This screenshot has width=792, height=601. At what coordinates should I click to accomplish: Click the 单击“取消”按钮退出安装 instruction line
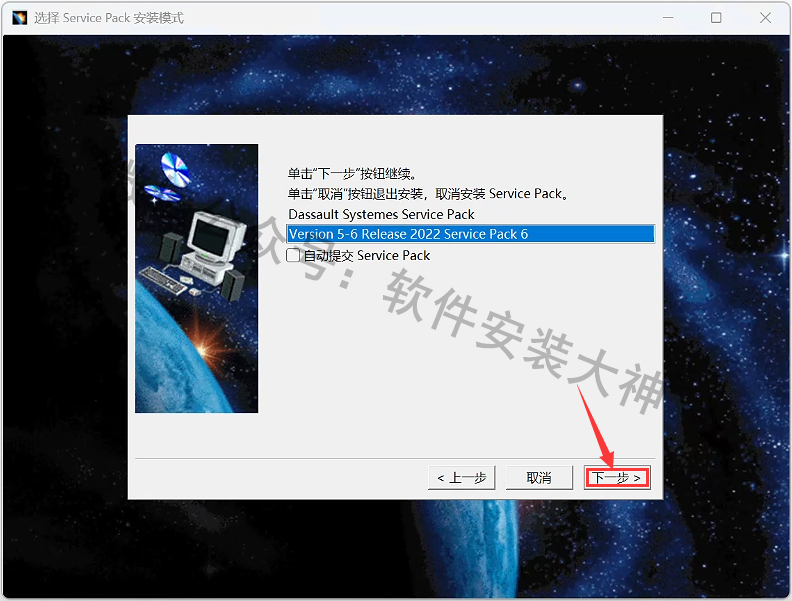coord(428,193)
